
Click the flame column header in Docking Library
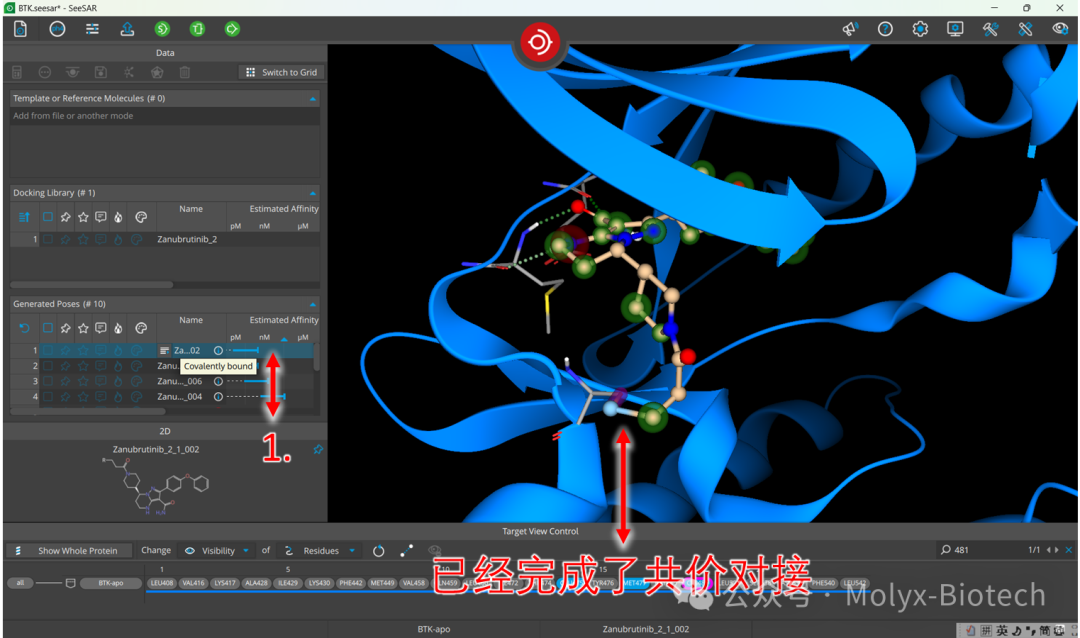pyautogui.click(x=118, y=217)
